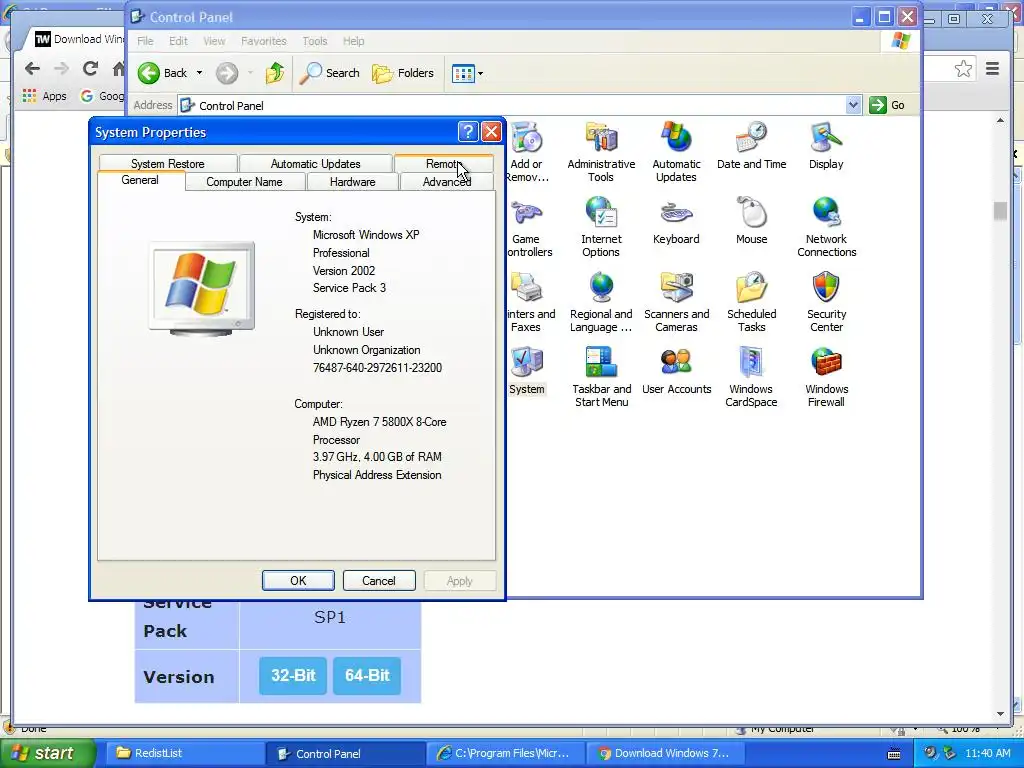Switch to the Computer Name tab
This screenshot has height=768, width=1024.
tap(244, 182)
